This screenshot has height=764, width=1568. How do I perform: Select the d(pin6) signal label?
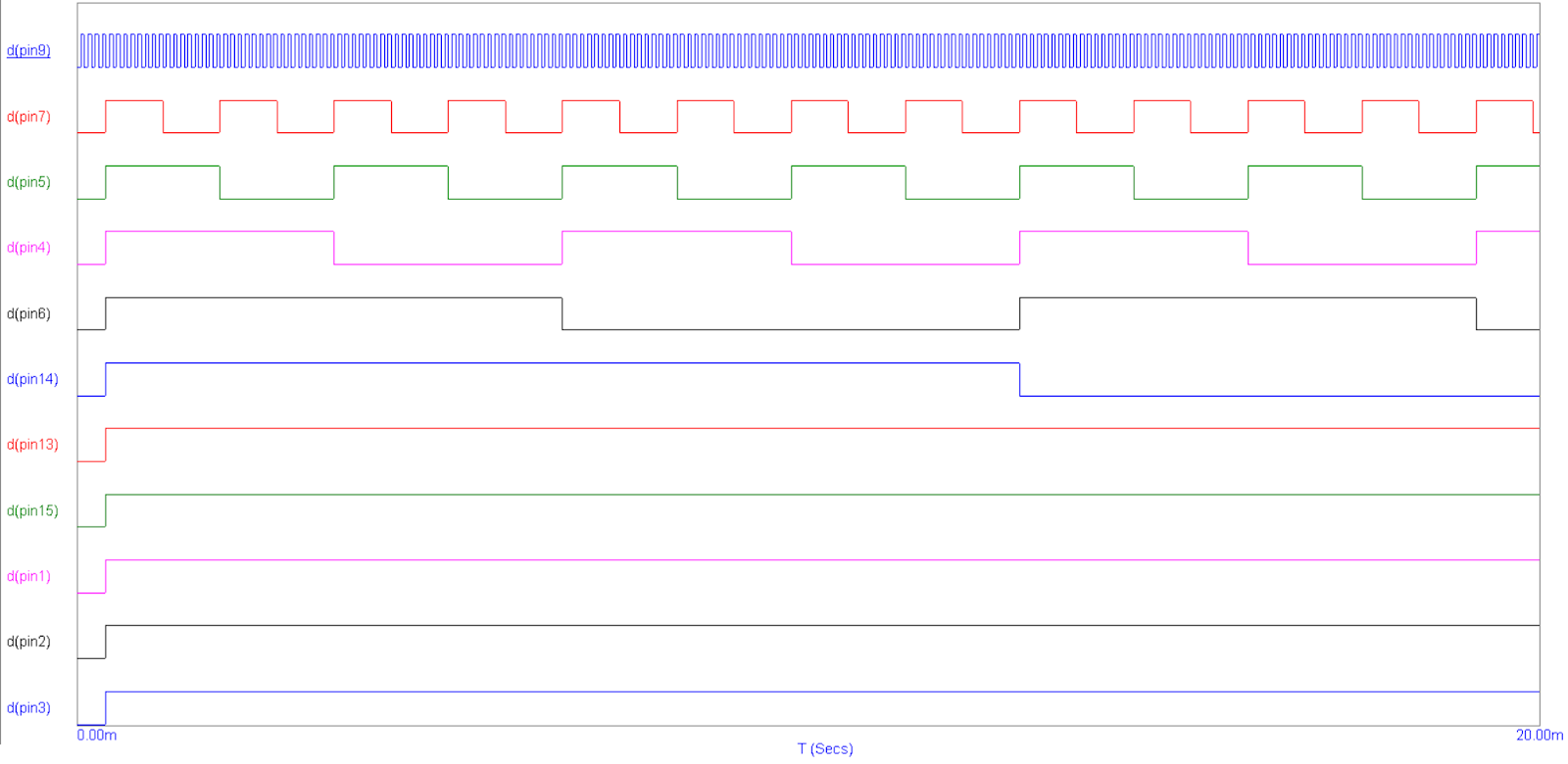(28, 313)
